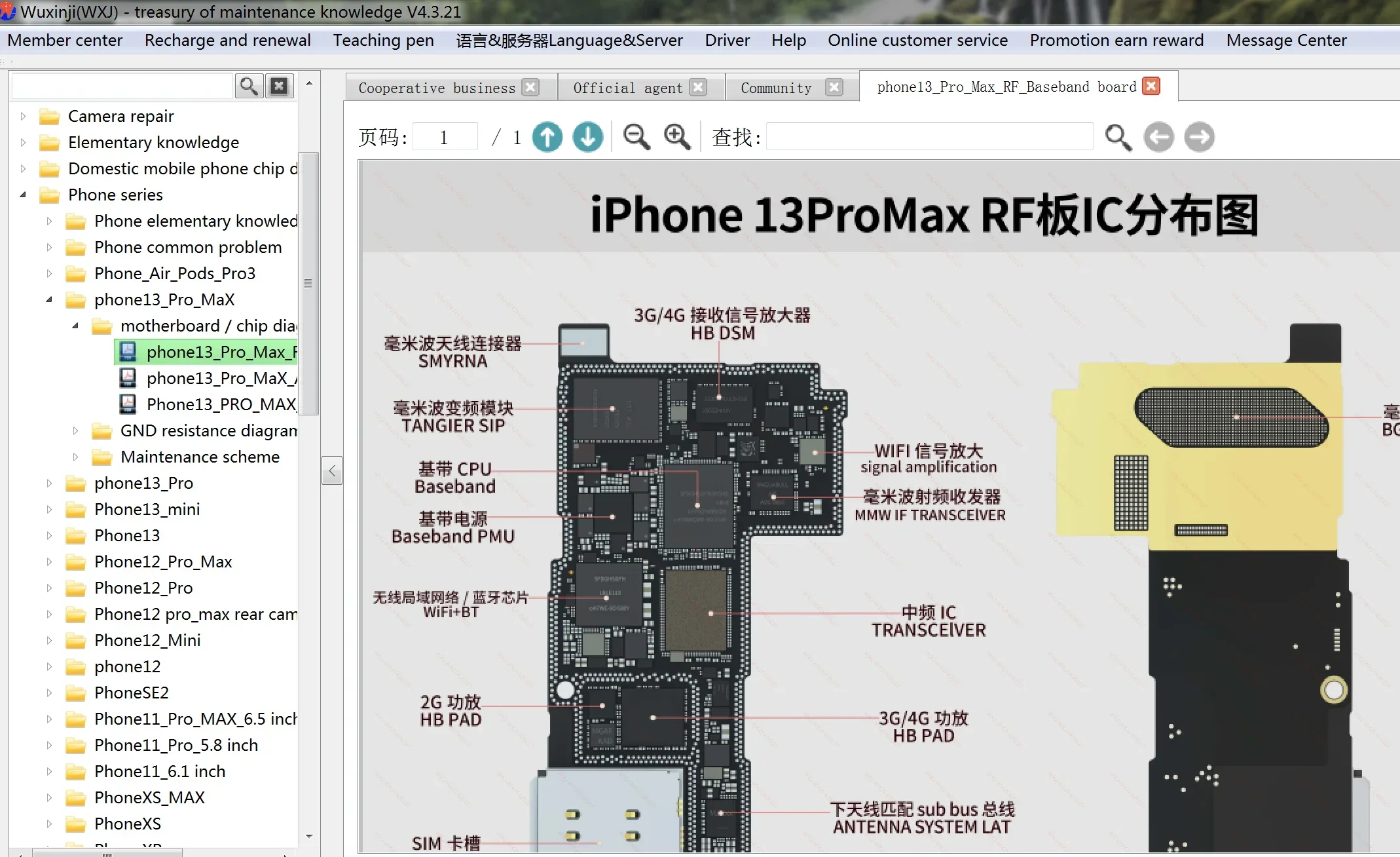
Task: Open the phone13_Pro_Max_F document in tree
Action: (x=207, y=352)
